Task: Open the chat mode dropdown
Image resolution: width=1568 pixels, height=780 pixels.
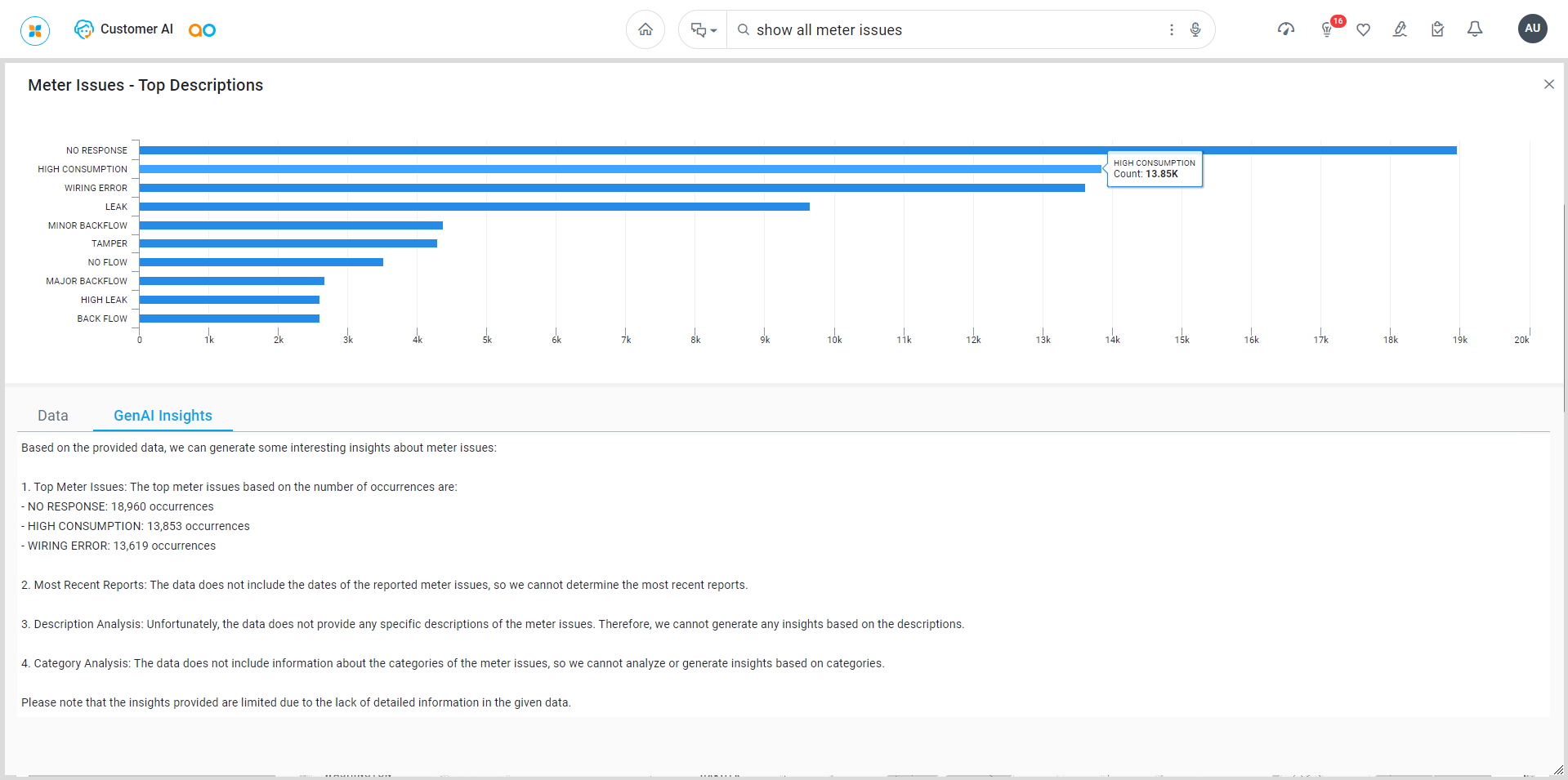Action: coord(703,30)
